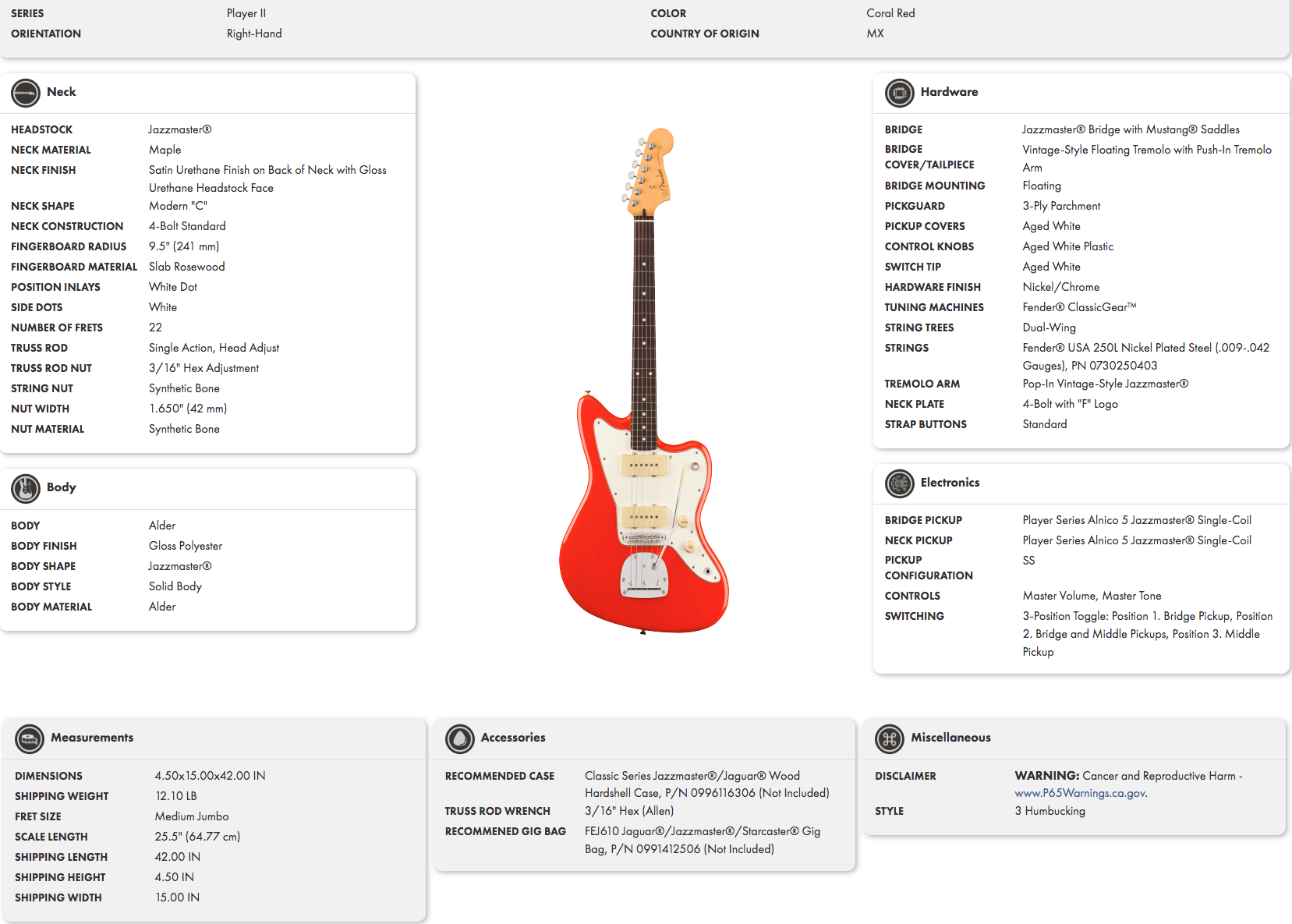Click the Body section guitar icon
The height and width of the screenshot is (924, 1292).
26,489
